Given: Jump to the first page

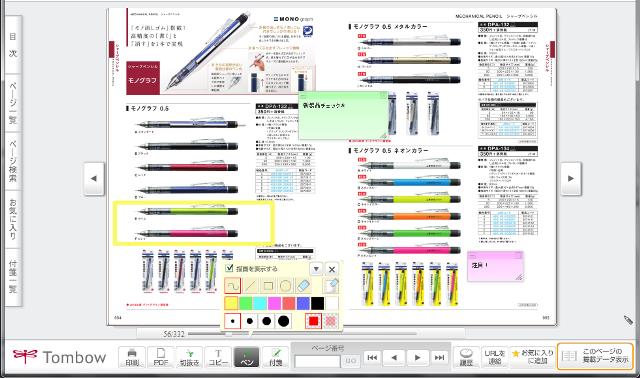Looking at the screenshot, I should coord(372,358).
